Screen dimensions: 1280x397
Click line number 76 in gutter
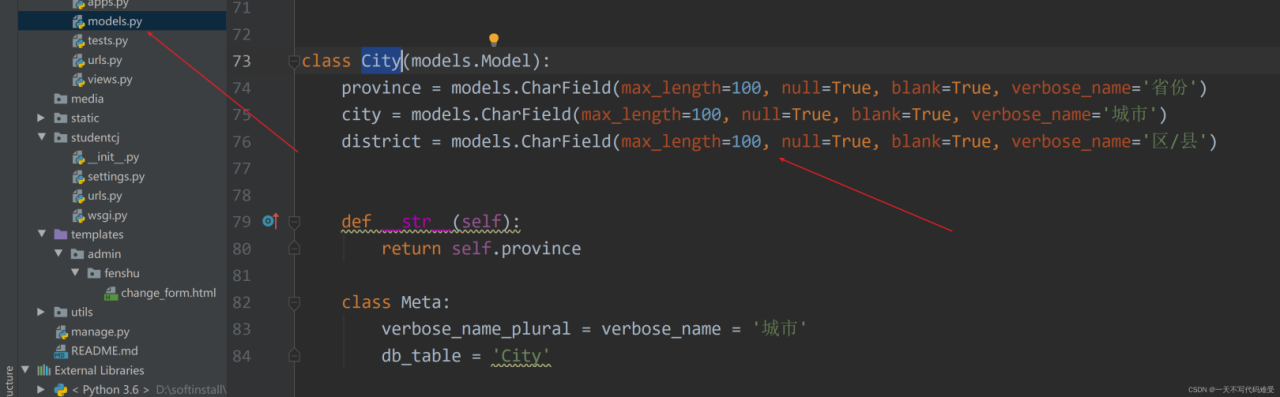(x=241, y=141)
